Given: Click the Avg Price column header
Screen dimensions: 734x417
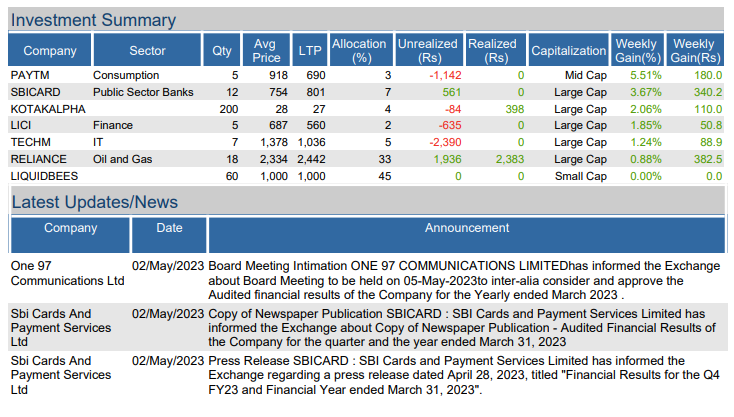Looking at the screenshot, I should (x=266, y=50).
